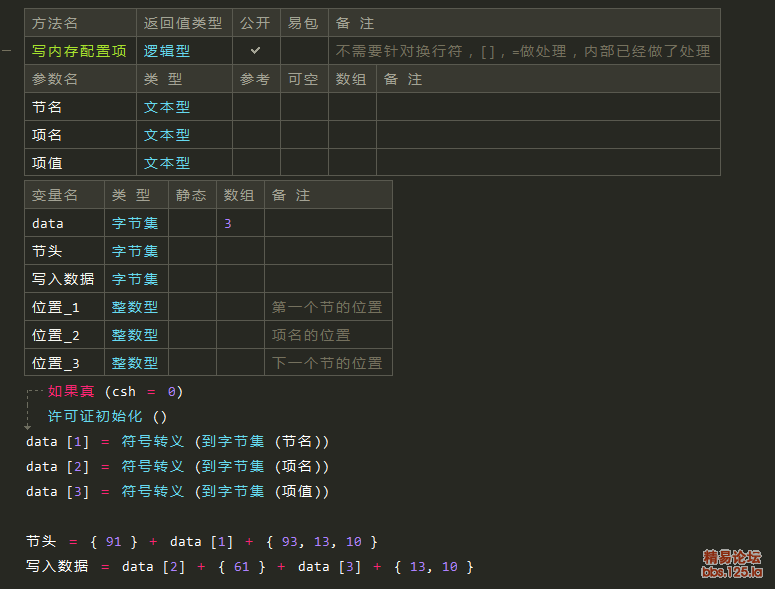Click the data [1] assignment line
The image size is (775, 589).
tap(177, 441)
